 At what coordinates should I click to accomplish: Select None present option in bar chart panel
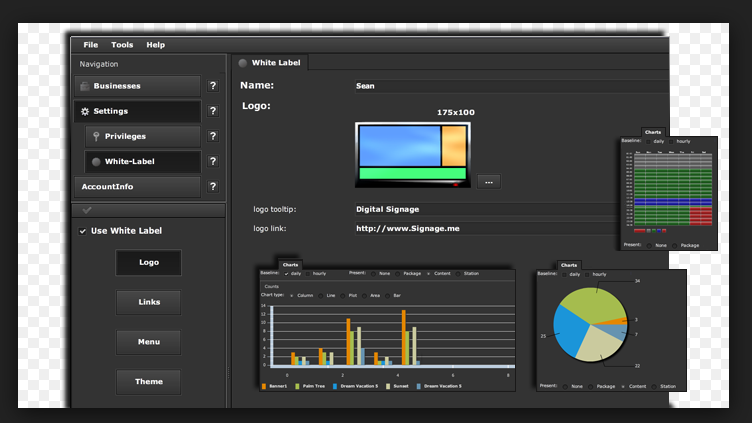click(x=373, y=274)
